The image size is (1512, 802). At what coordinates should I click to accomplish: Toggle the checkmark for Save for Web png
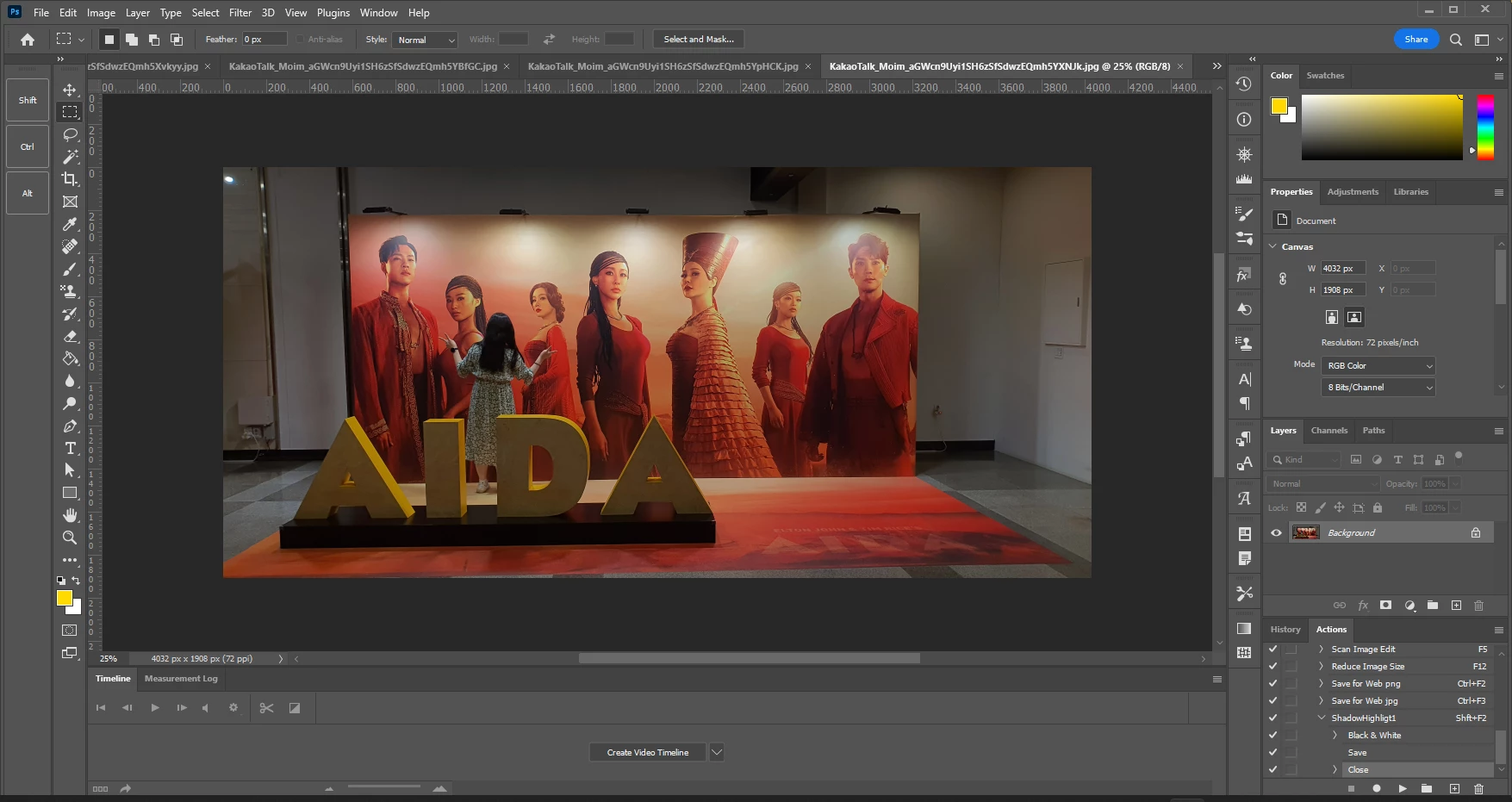1272,684
